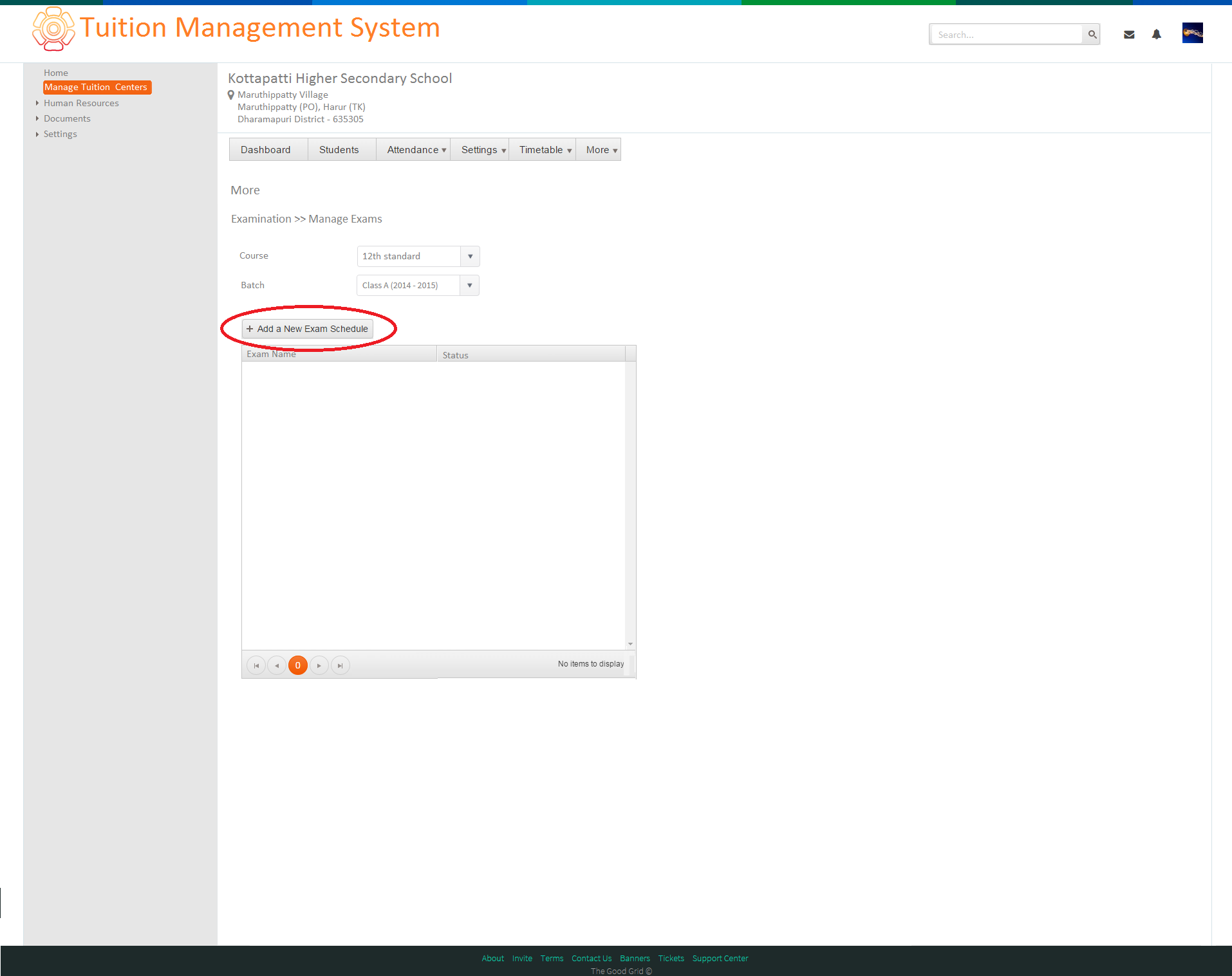Click the search magnifier icon
This screenshot has width=1232, height=976.
point(1092,34)
